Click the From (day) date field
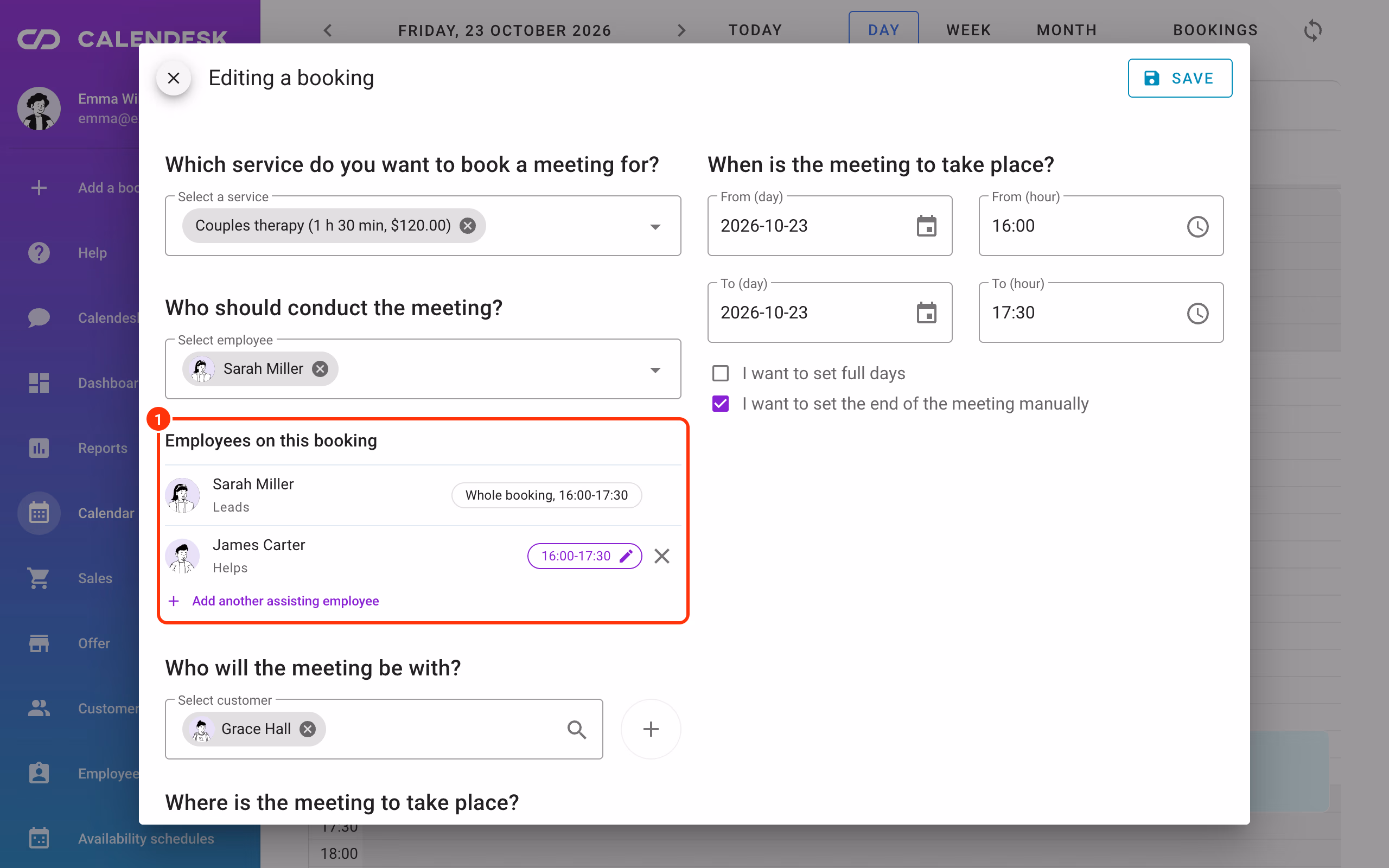Screen dimensions: 1389x868 click(830, 226)
